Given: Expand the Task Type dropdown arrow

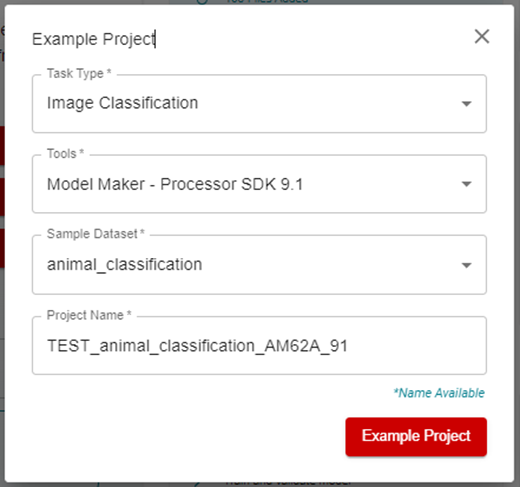Looking at the screenshot, I should (466, 104).
